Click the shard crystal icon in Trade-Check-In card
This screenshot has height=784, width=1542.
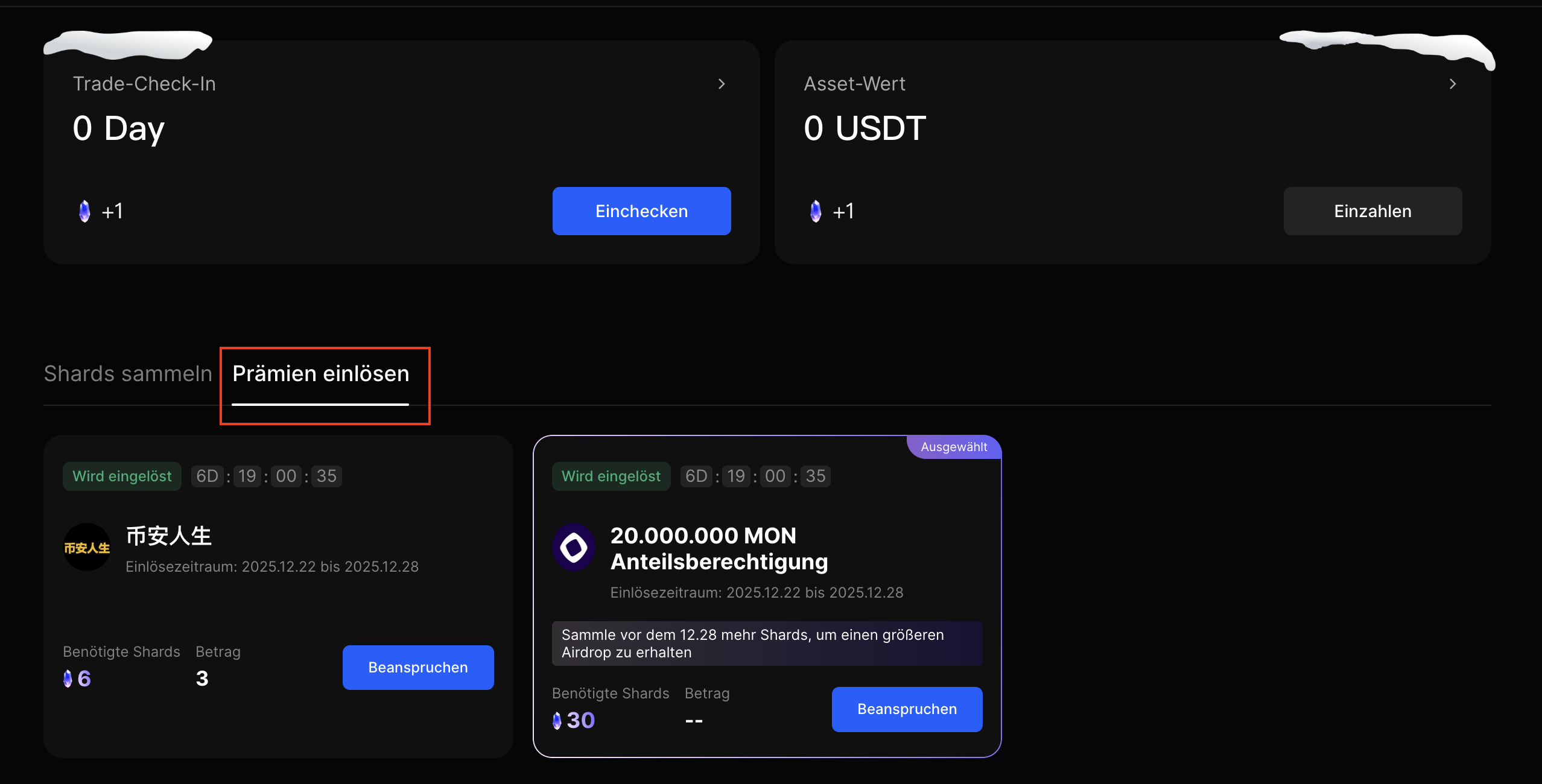click(x=84, y=211)
